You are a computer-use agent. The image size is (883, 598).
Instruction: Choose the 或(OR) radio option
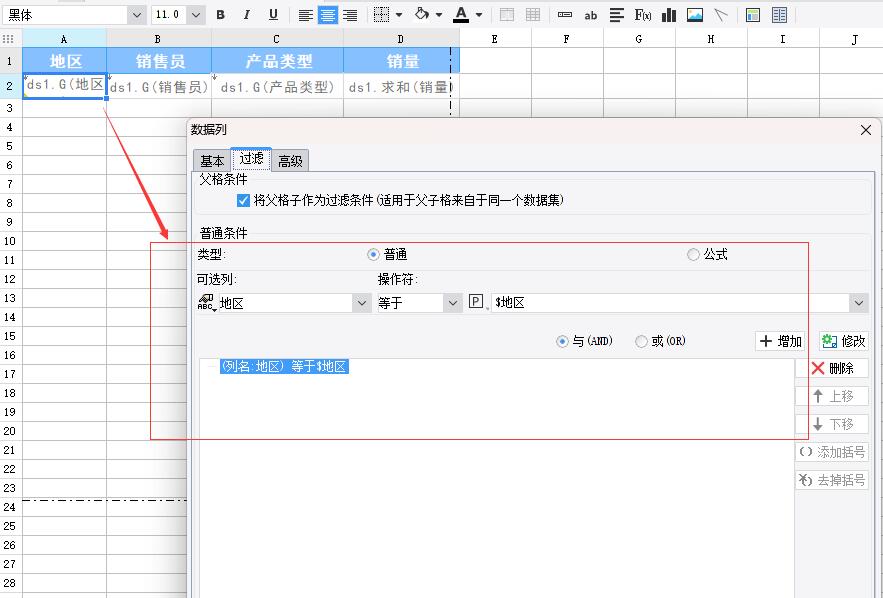642,341
